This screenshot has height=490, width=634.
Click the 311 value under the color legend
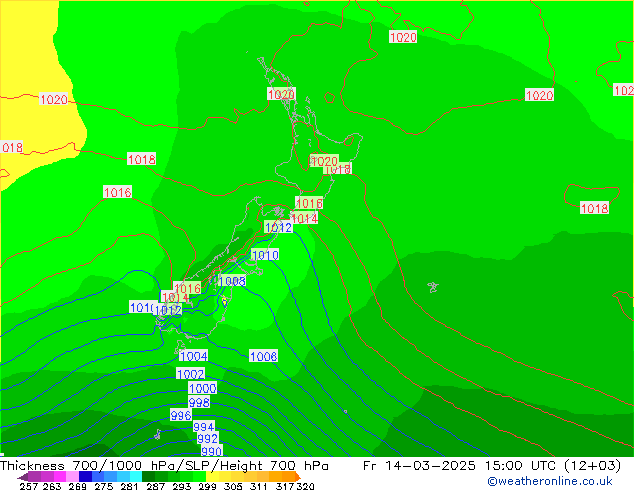(259, 486)
